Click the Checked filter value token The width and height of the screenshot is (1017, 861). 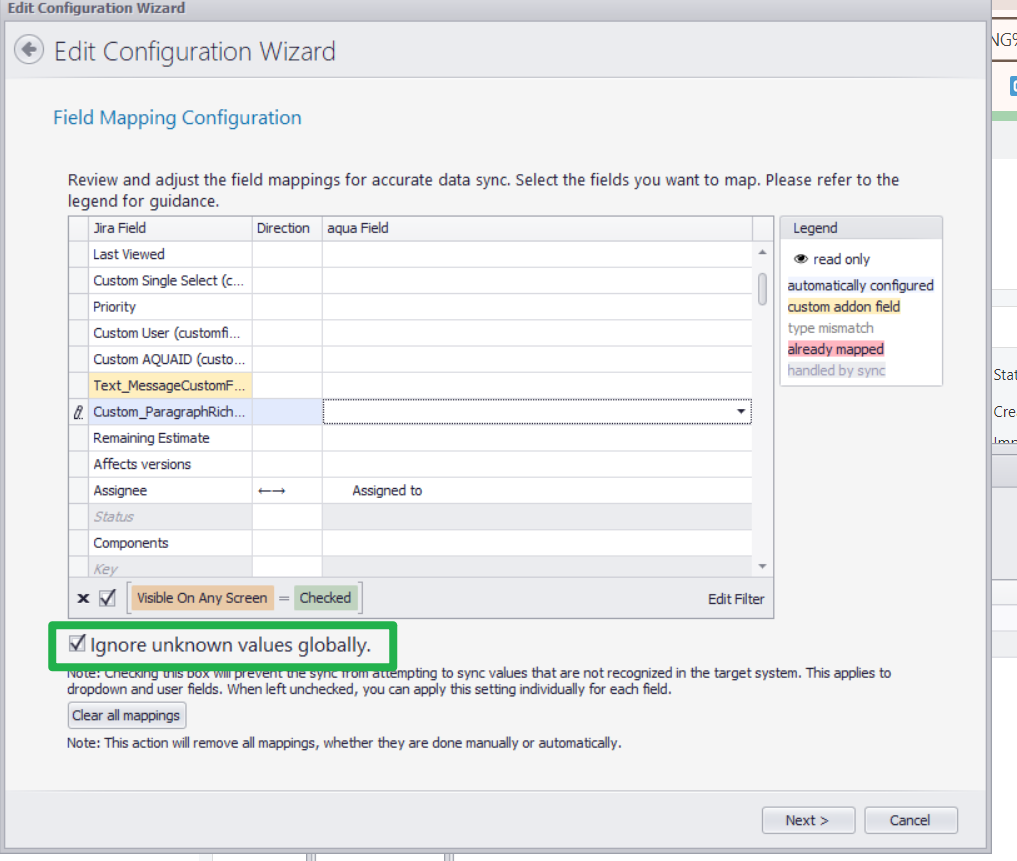(x=325, y=598)
